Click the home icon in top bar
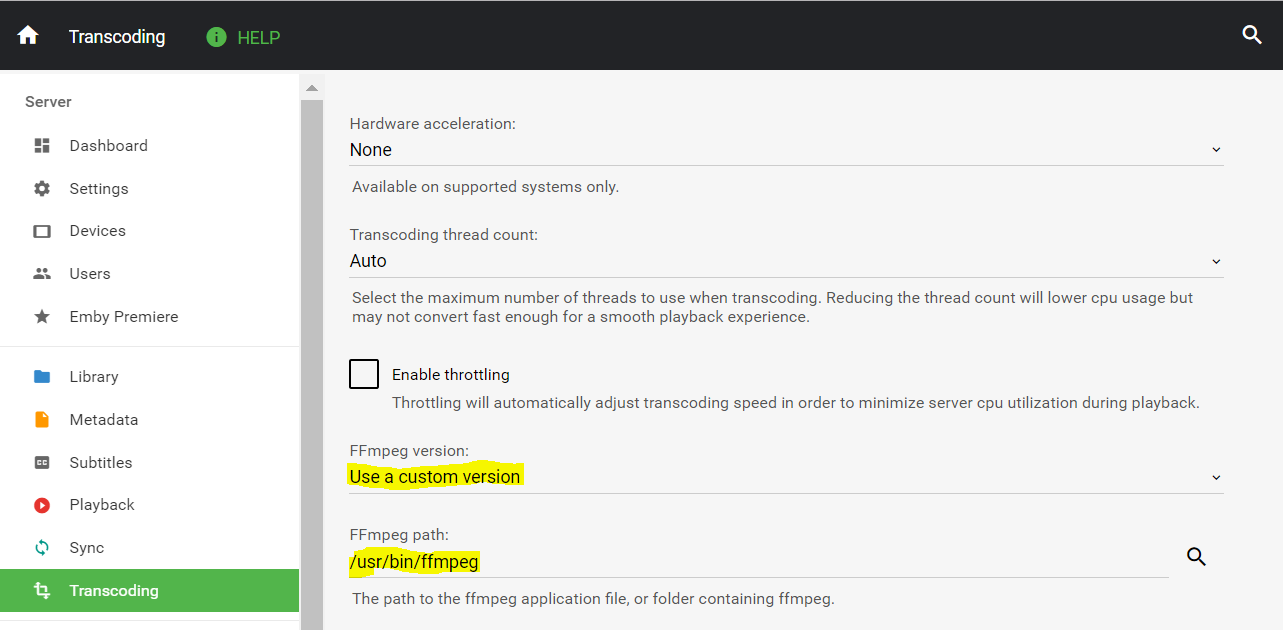 pos(28,36)
